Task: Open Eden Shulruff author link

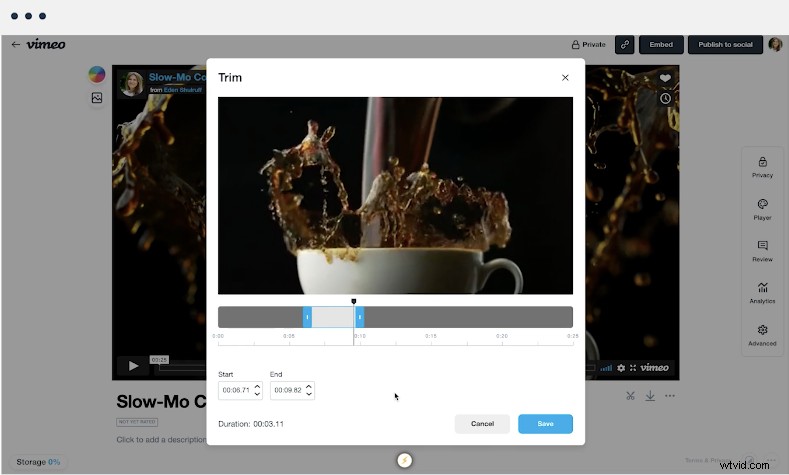Action: pos(182,90)
